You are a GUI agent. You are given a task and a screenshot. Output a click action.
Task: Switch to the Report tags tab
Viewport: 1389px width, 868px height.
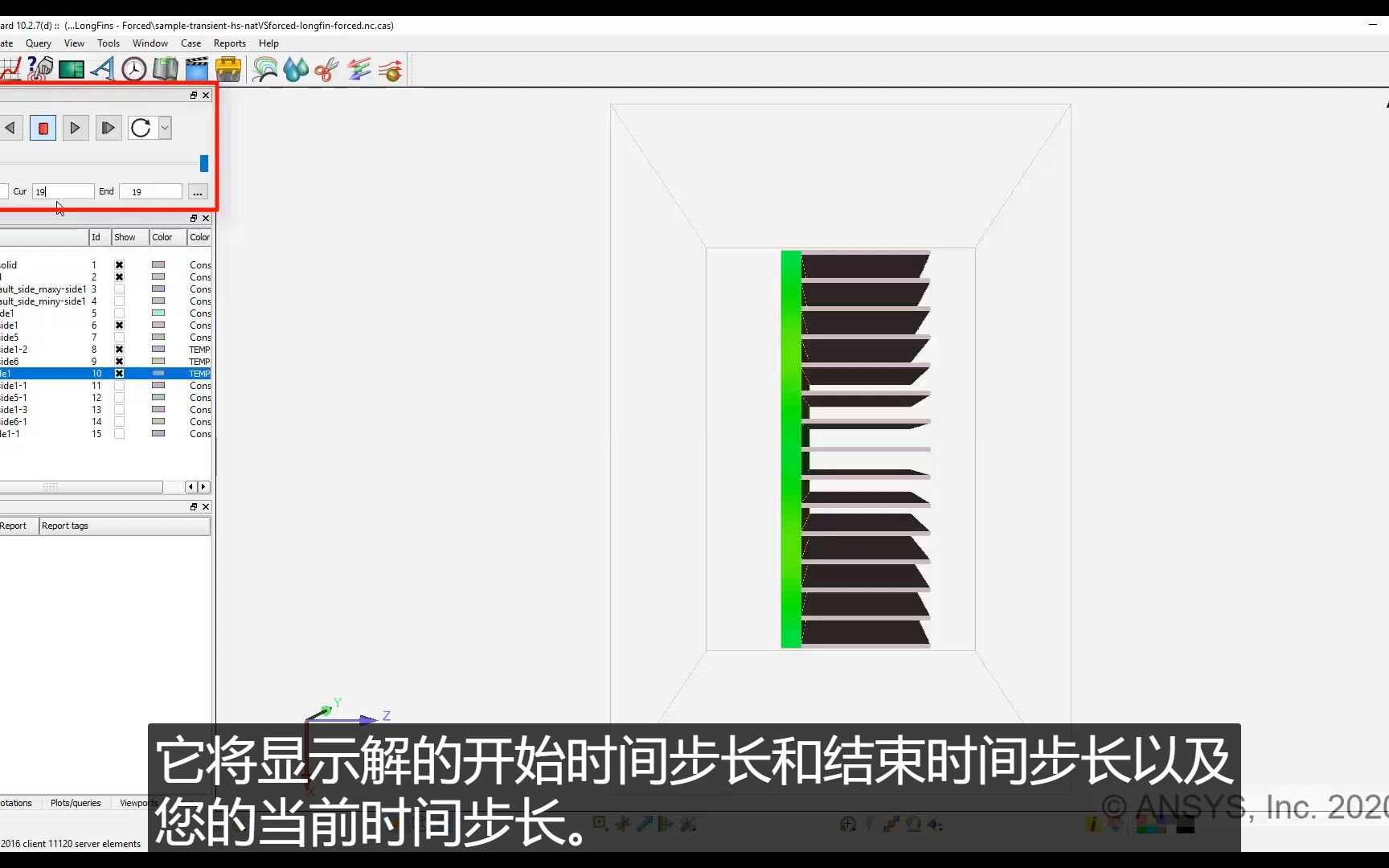(x=65, y=526)
